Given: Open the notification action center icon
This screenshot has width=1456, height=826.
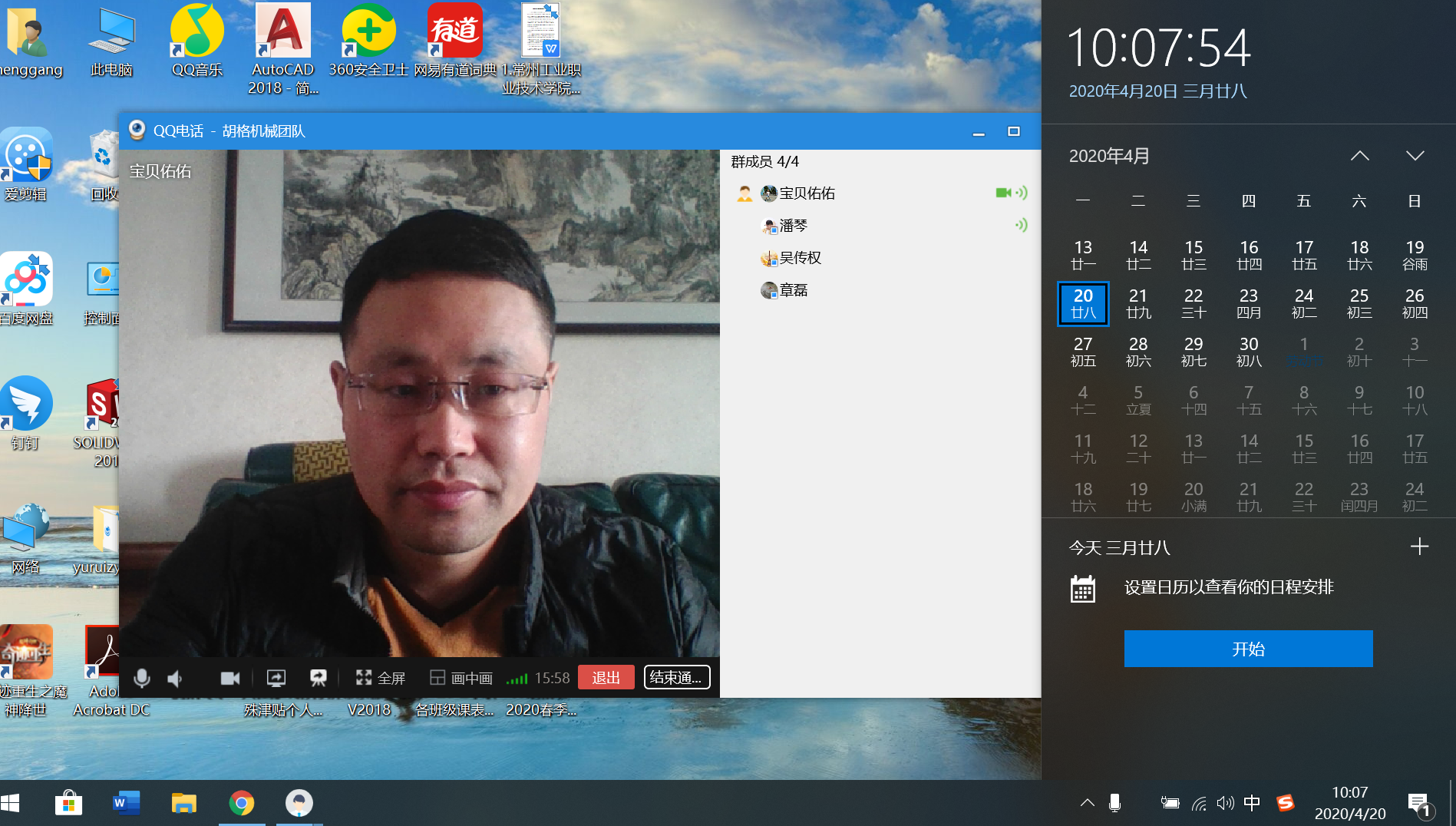Looking at the screenshot, I should (1419, 804).
